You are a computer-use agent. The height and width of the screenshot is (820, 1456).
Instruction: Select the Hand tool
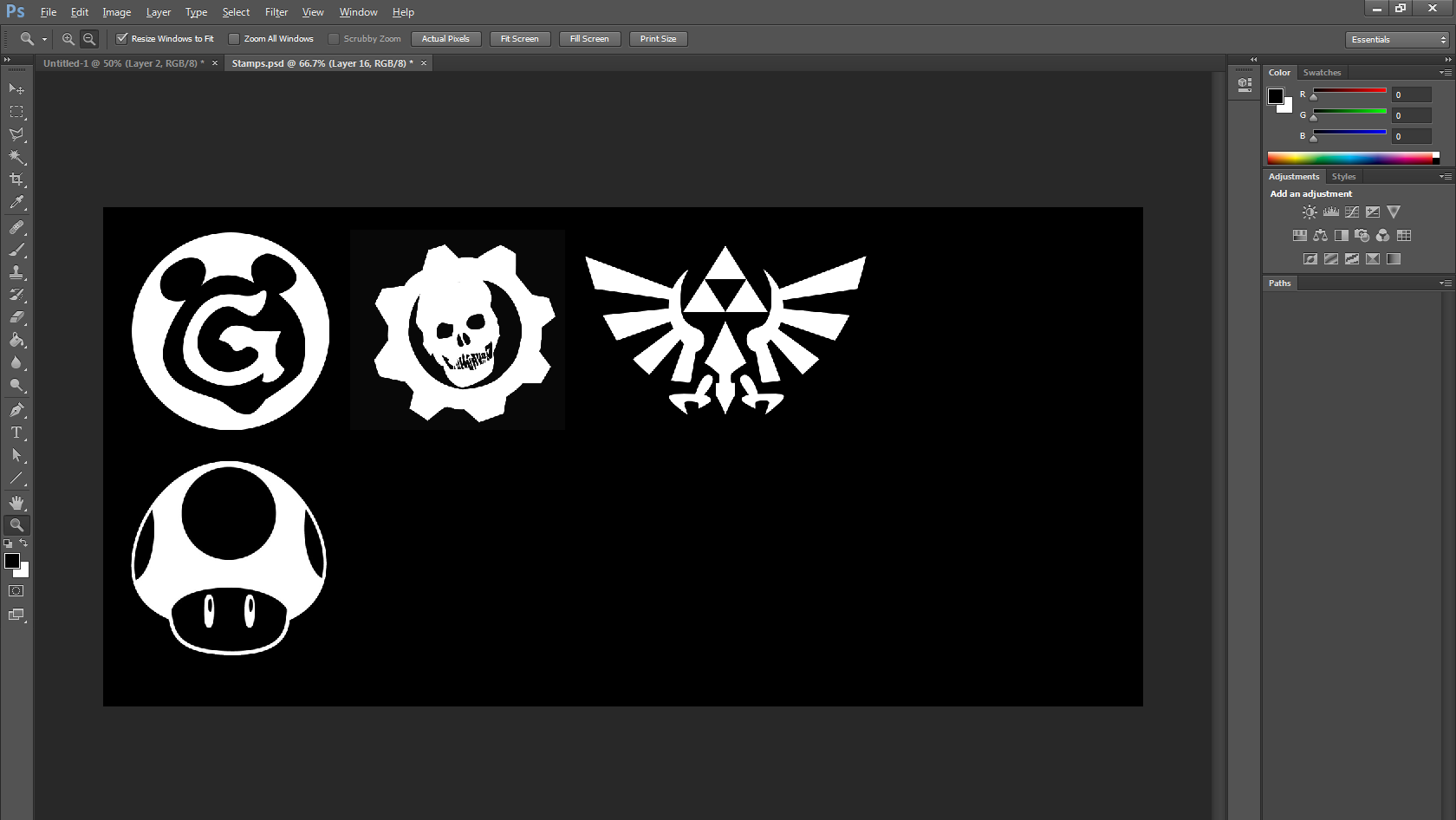(x=16, y=503)
